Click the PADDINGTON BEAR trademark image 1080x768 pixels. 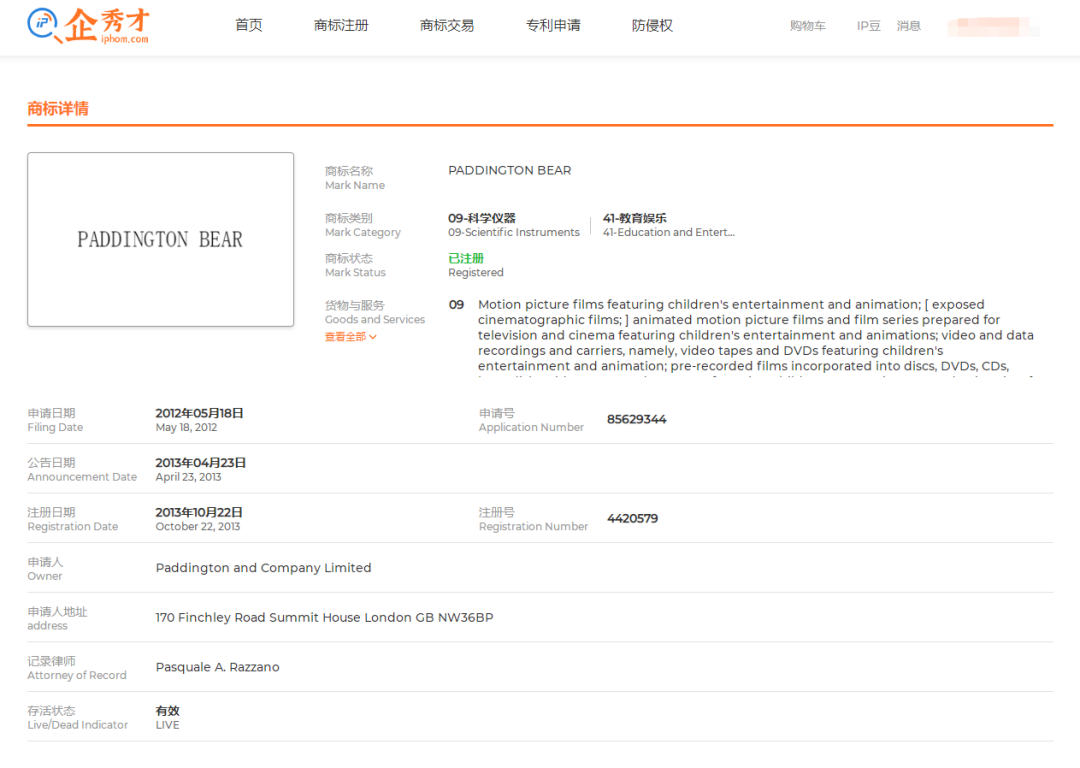click(160, 239)
